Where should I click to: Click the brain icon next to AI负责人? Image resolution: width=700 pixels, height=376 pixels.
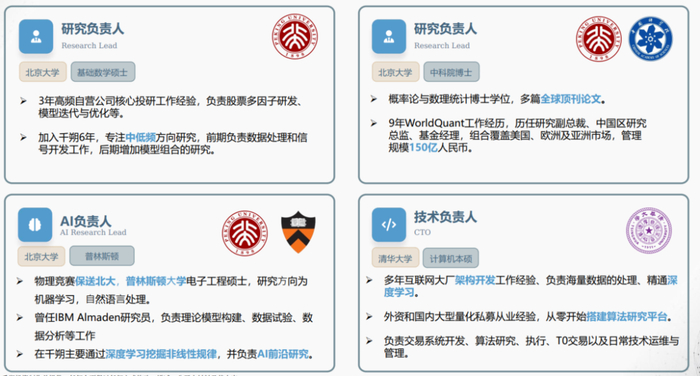pyautogui.click(x=35, y=225)
